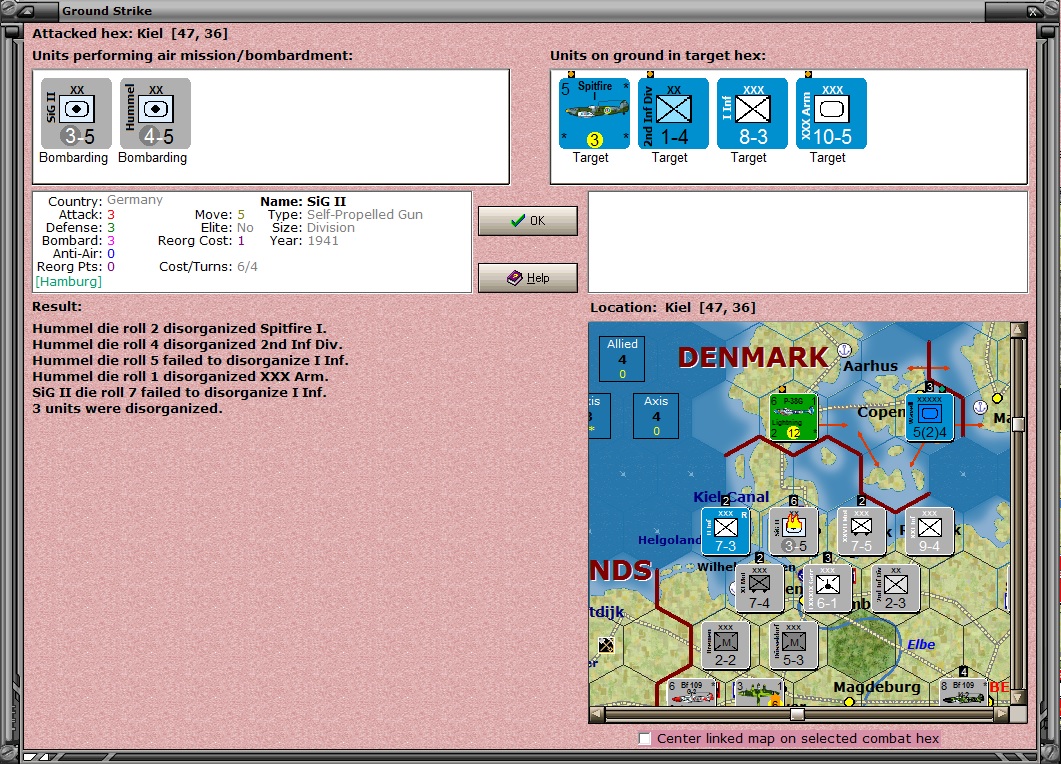Image resolution: width=1061 pixels, height=764 pixels.
Task: Click the gray 7-5 unit counter on map
Action: click(861, 531)
